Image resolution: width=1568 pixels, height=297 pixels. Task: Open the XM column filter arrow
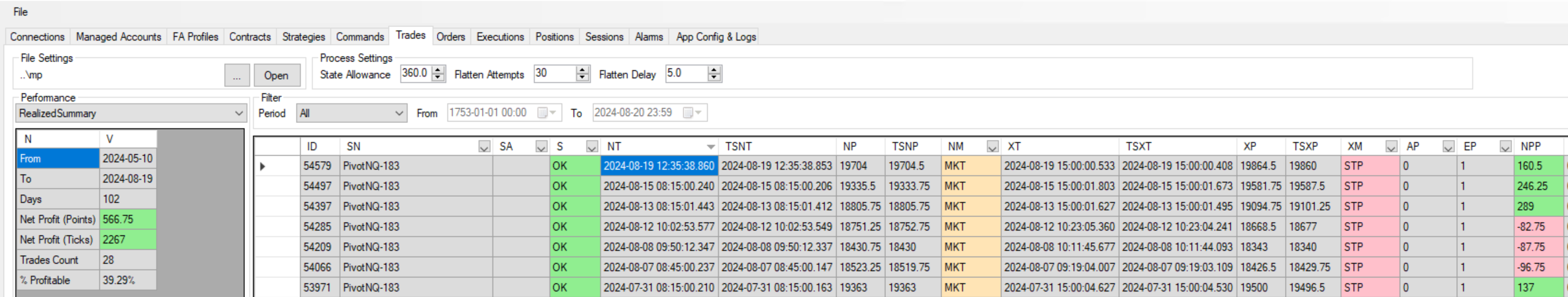click(1391, 147)
